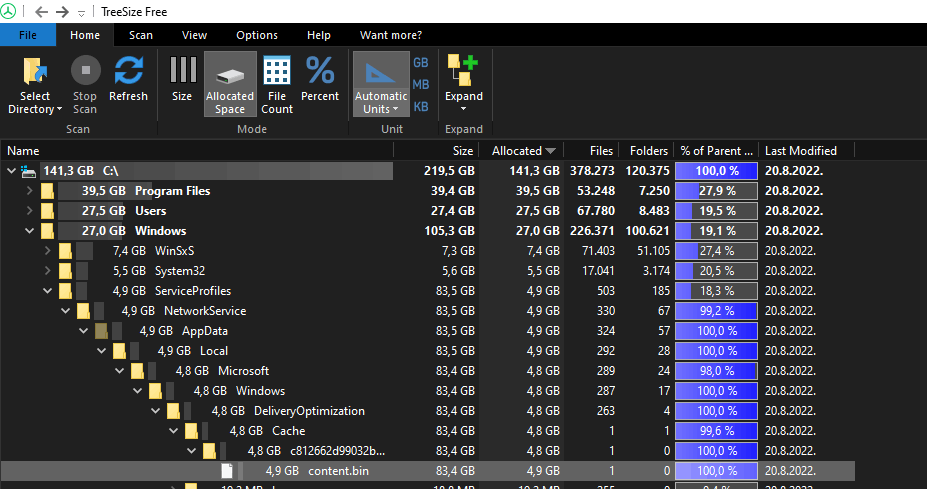The height and width of the screenshot is (489, 927).
Task: Set unit to KB
Action: [x=421, y=106]
